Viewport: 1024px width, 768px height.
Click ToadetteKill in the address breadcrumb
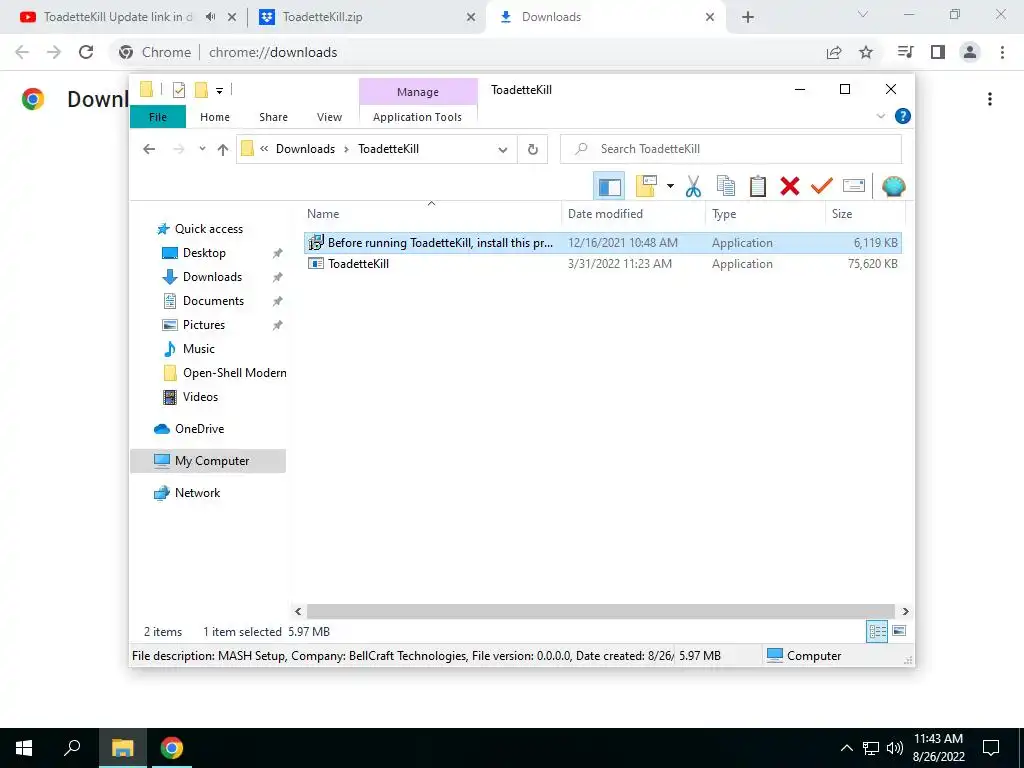[x=389, y=149]
